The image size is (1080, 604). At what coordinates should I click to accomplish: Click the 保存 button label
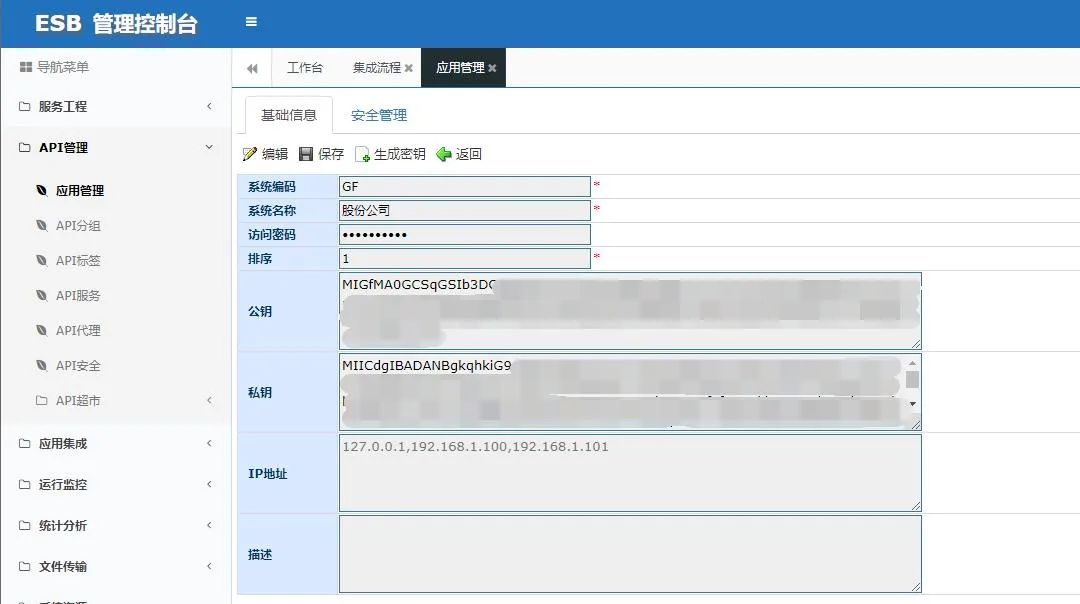331,154
